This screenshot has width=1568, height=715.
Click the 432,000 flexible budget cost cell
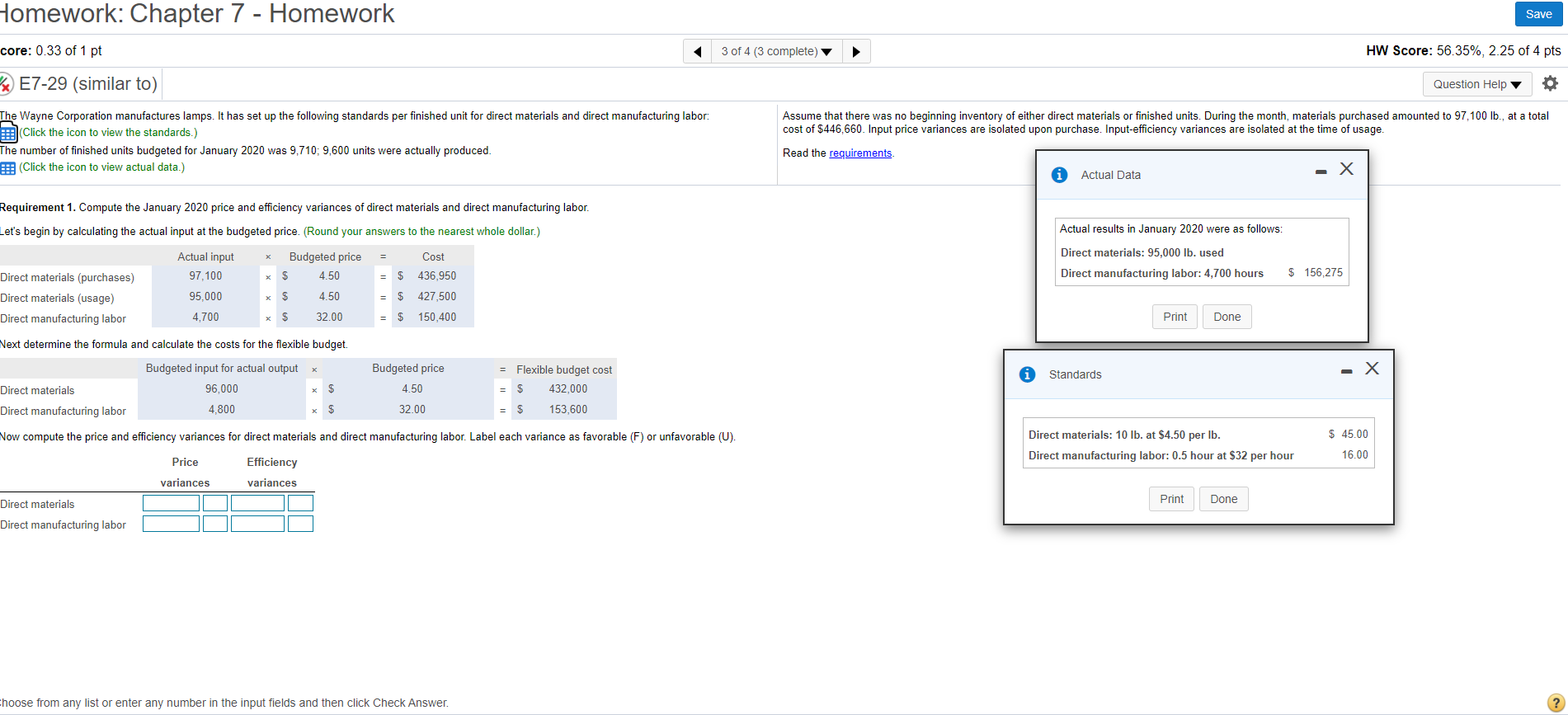tap(568, 389)
